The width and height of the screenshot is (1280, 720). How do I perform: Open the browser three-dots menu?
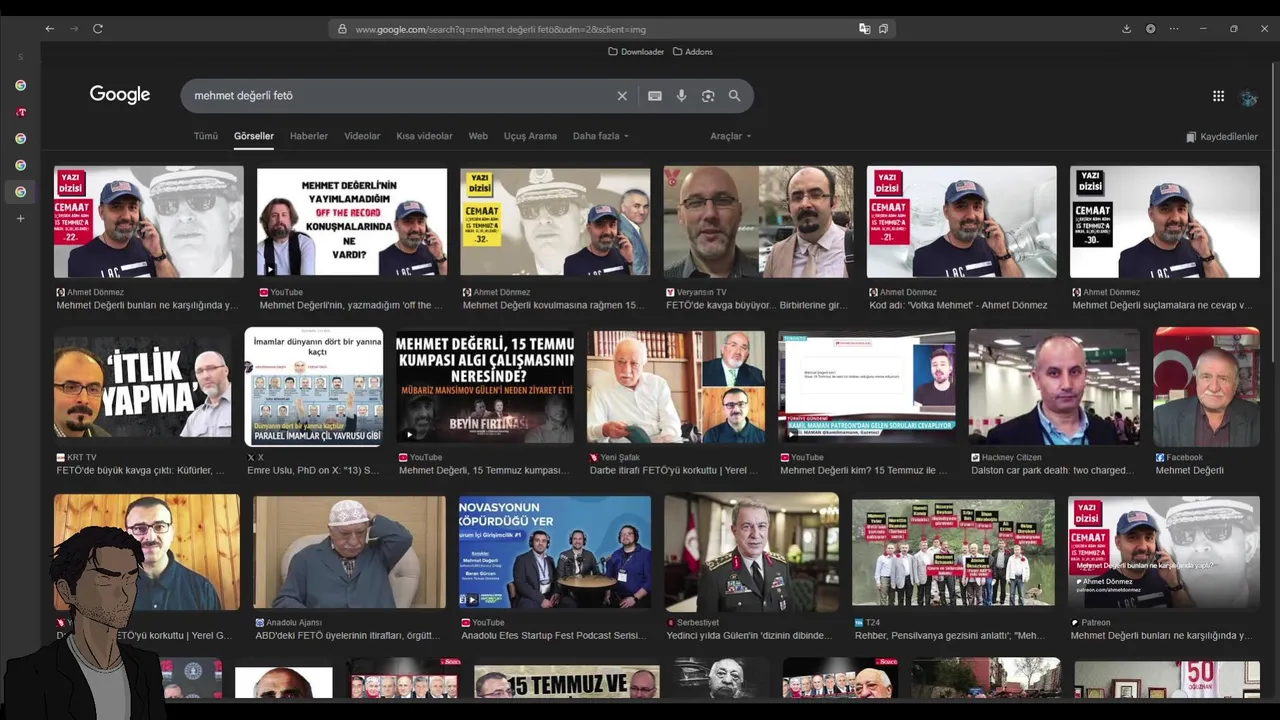pos(1176,29)
